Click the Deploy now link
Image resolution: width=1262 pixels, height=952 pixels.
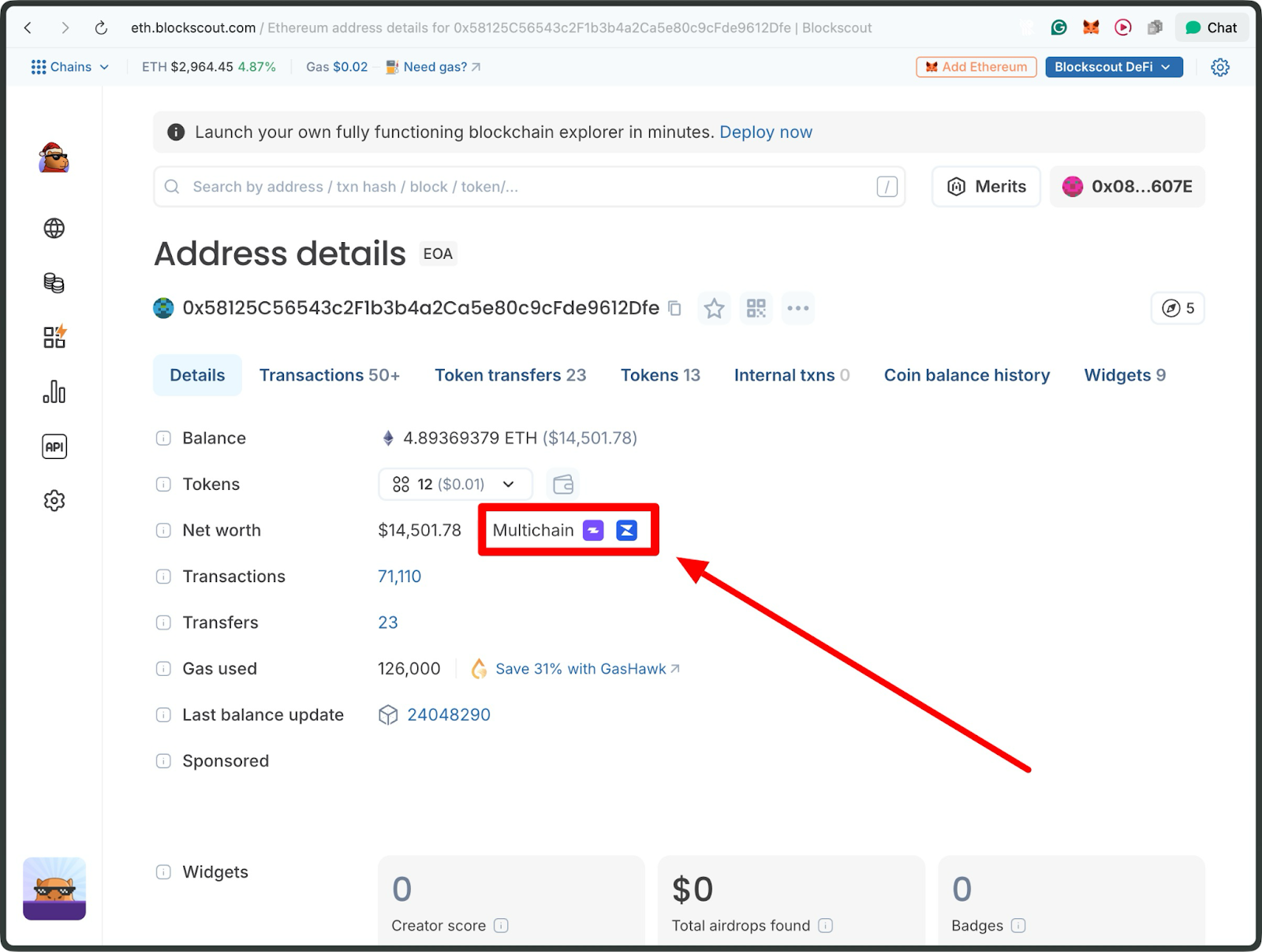(765, 132)
